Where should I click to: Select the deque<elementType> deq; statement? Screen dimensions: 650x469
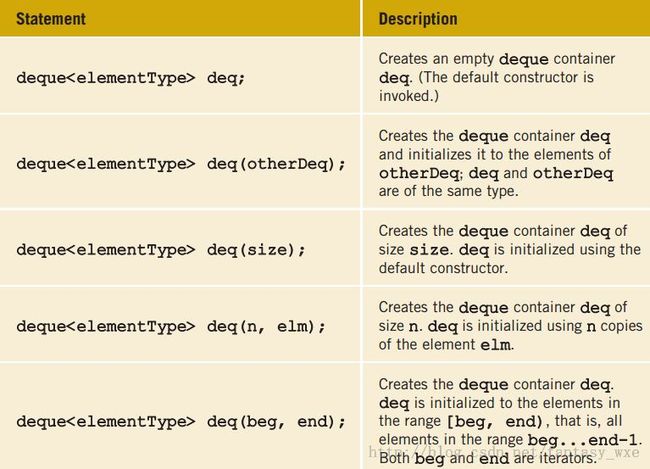click(x=131, y=78)
